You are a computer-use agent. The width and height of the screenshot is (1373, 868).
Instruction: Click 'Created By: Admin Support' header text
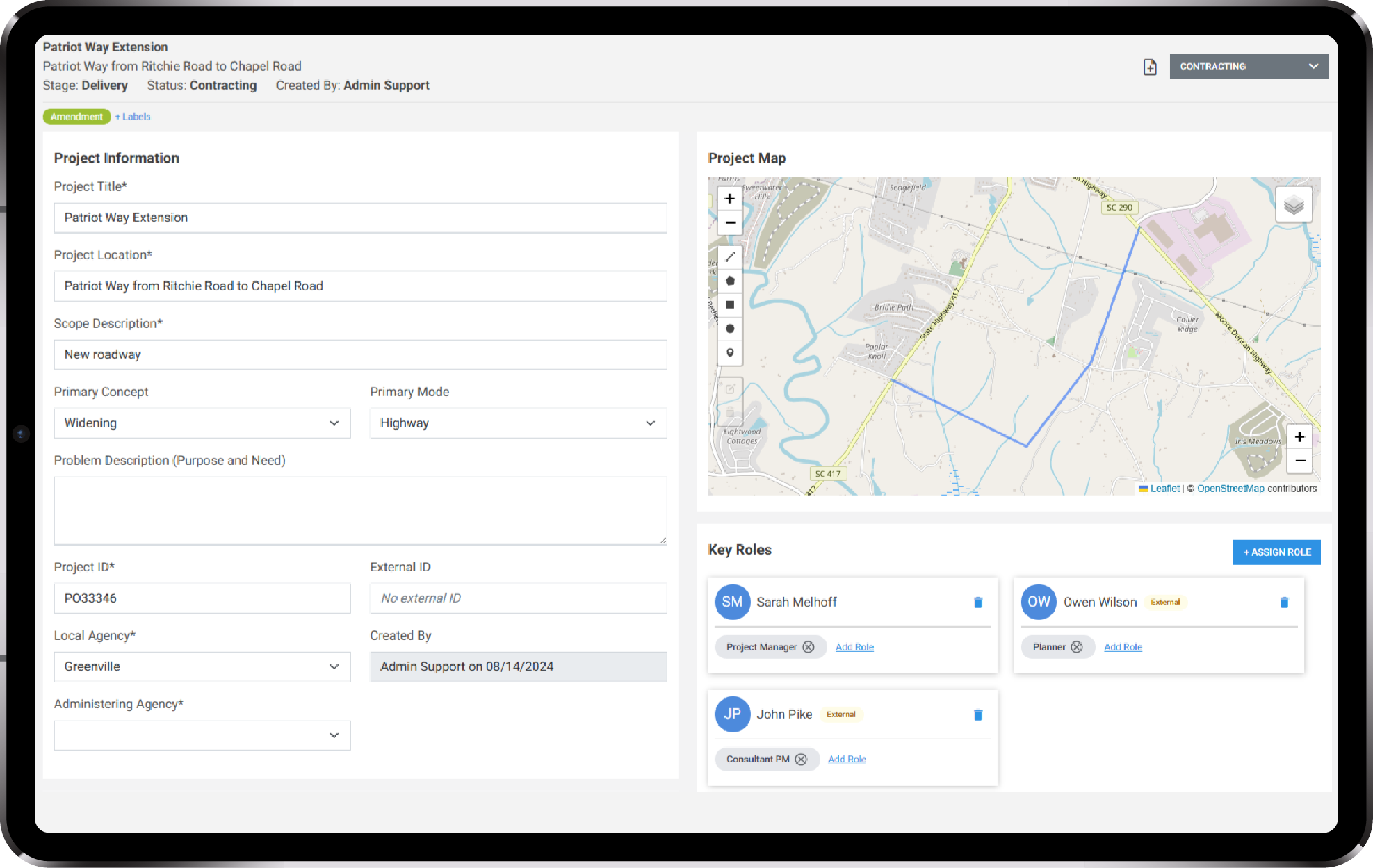pos(352,85)
